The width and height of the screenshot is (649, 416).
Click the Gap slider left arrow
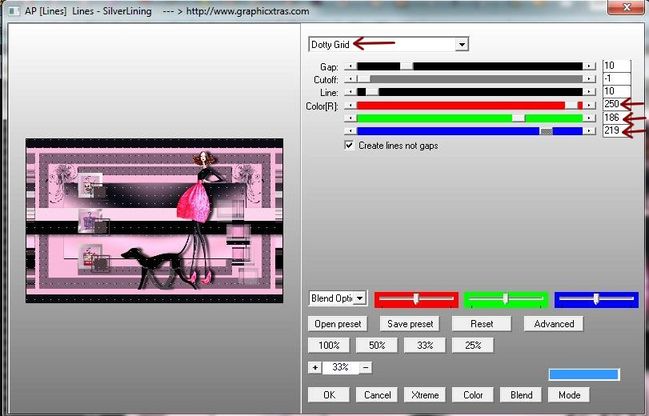(351, 66)
